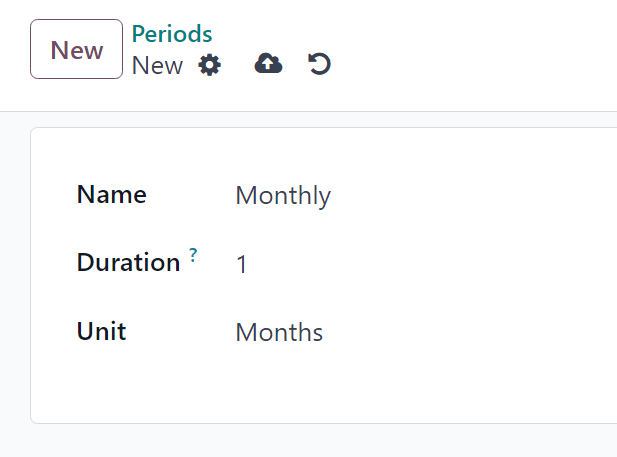Go back to the Periods breadcrumb
This screenshot has height=457, width=617.
coord(172,34)
